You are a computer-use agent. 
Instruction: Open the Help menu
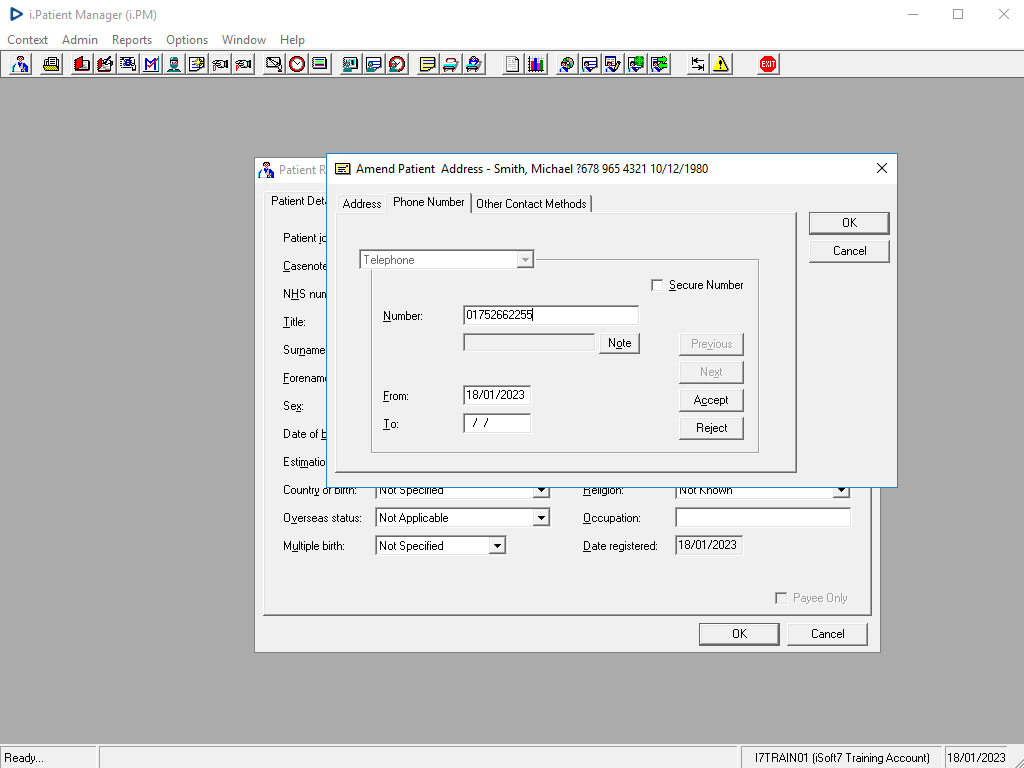pos(293,40)
